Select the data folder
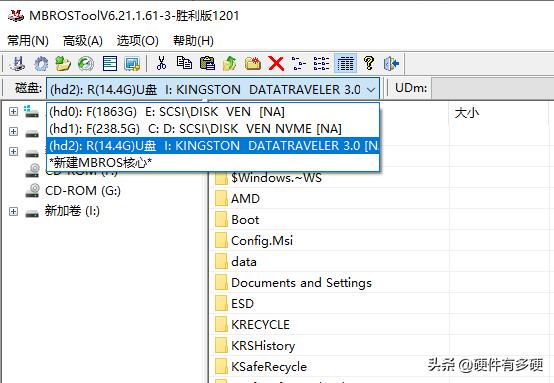 click(x=244, y=262)
